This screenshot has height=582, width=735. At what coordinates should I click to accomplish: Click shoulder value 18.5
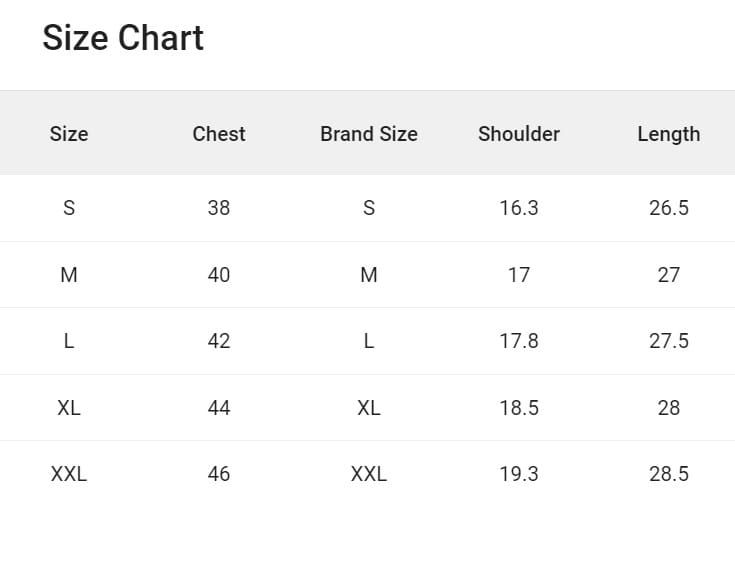tap(519, 408)
